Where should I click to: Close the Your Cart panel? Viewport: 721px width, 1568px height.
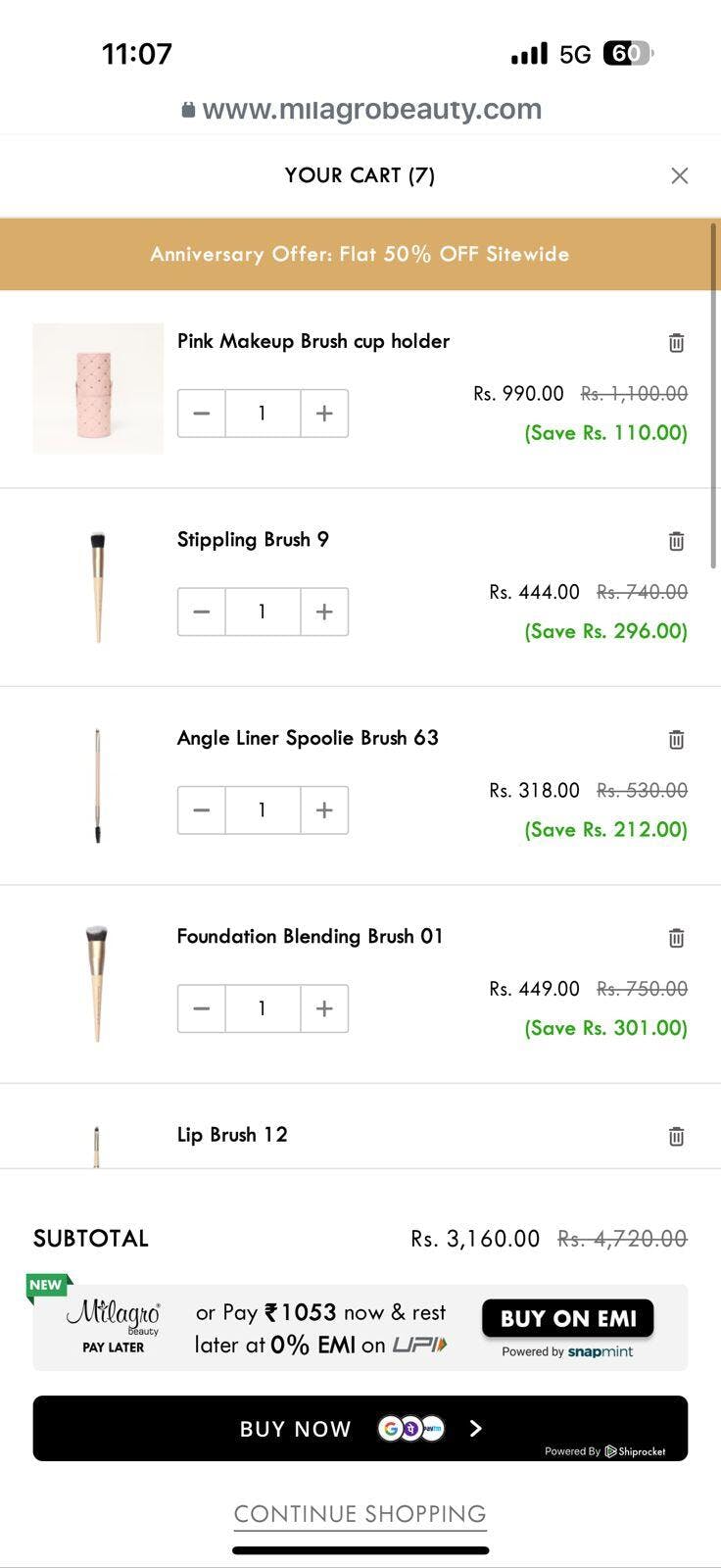pyautogui.click(x=679, y=175)
